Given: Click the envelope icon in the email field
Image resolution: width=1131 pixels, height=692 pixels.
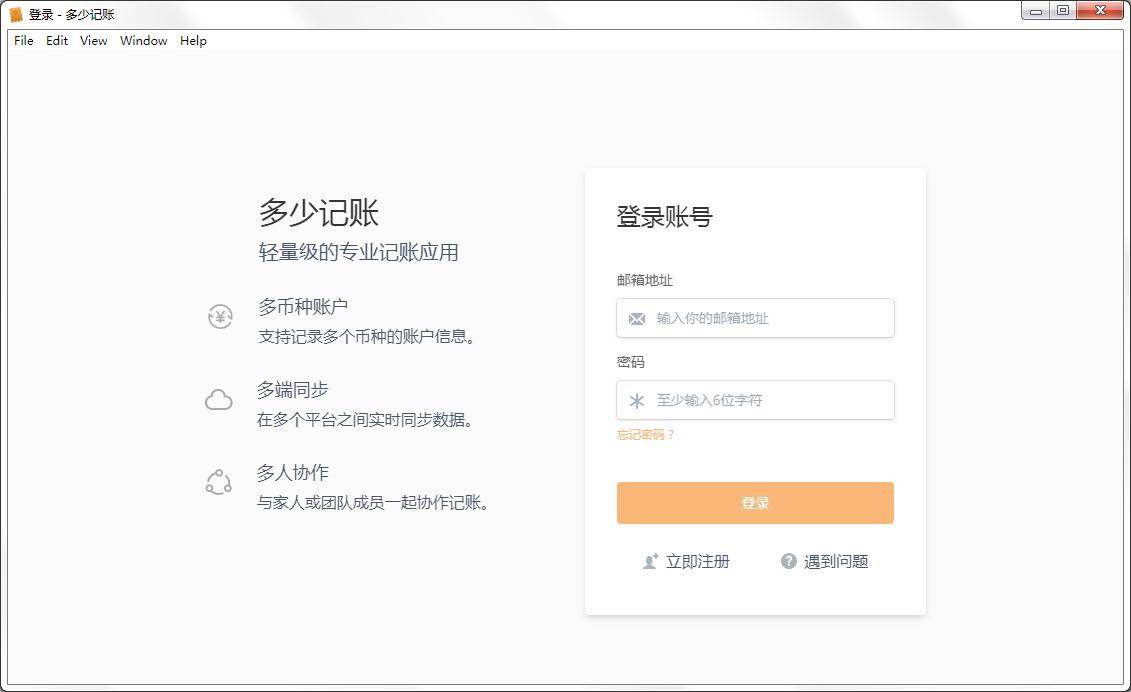Looking at the screenshot, I should (635, 318).
